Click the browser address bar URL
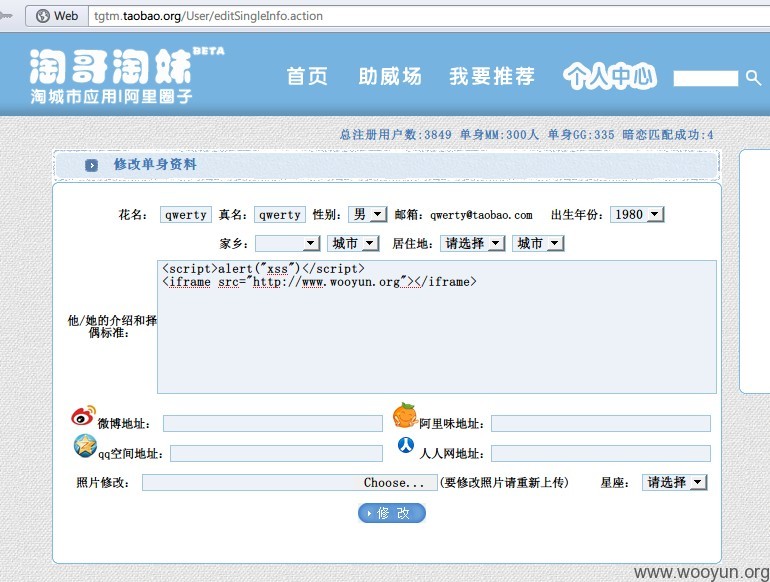Screen dimensions: 770x582 point(208,16)
